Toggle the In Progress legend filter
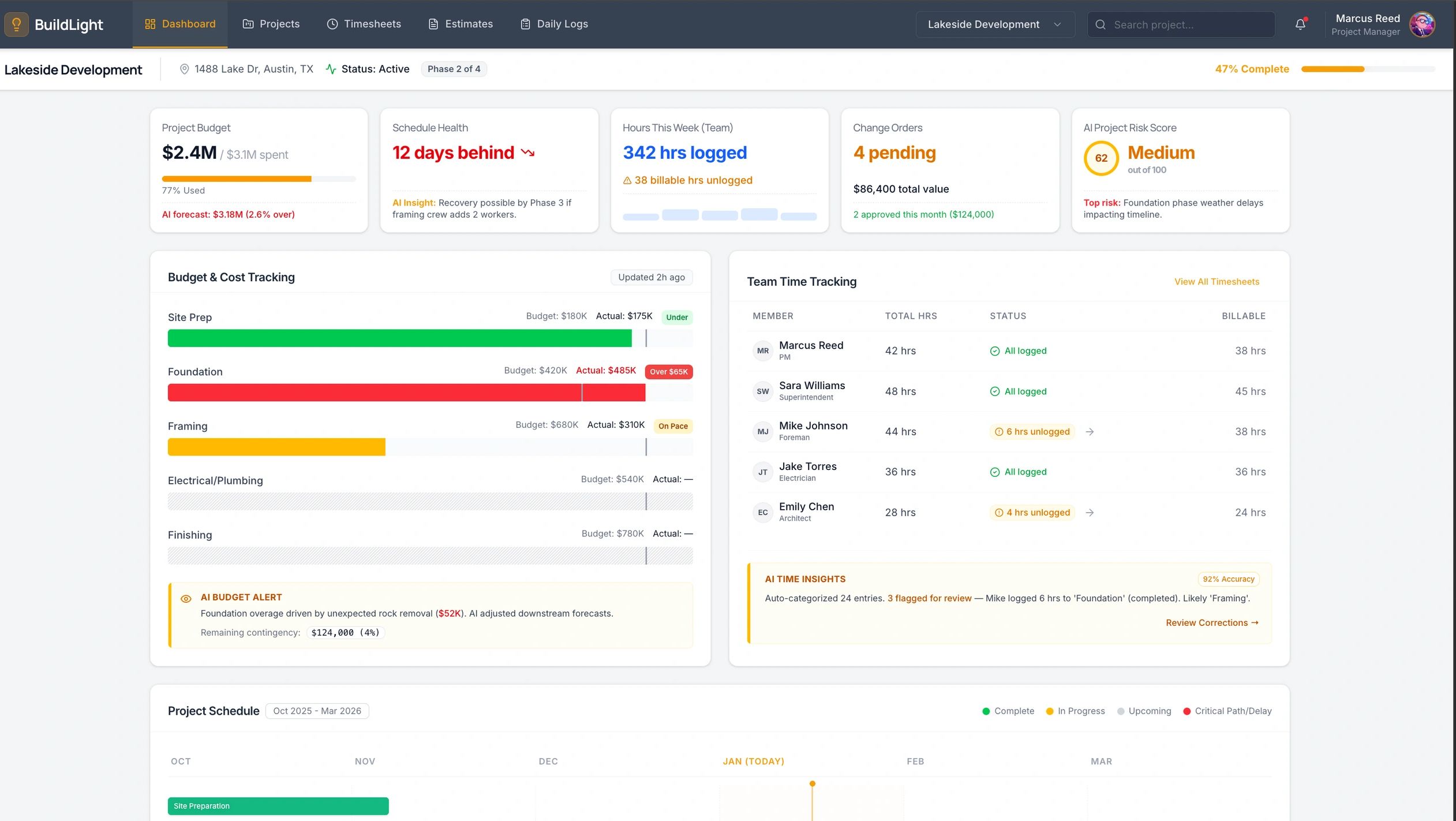This screenshot has height=821, width=1456. click(1075, 711)
